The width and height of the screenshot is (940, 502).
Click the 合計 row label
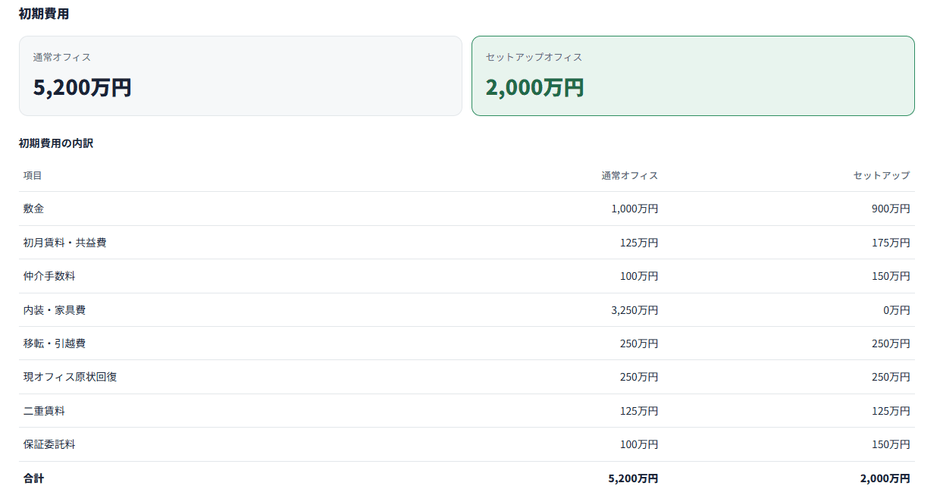(x=34, y=479)
